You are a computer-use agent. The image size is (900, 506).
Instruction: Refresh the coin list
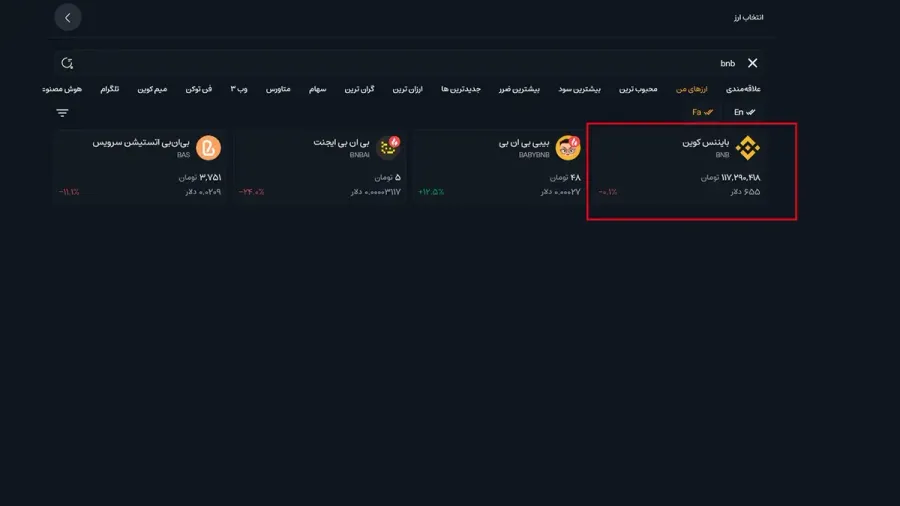[x=67, y=63]
